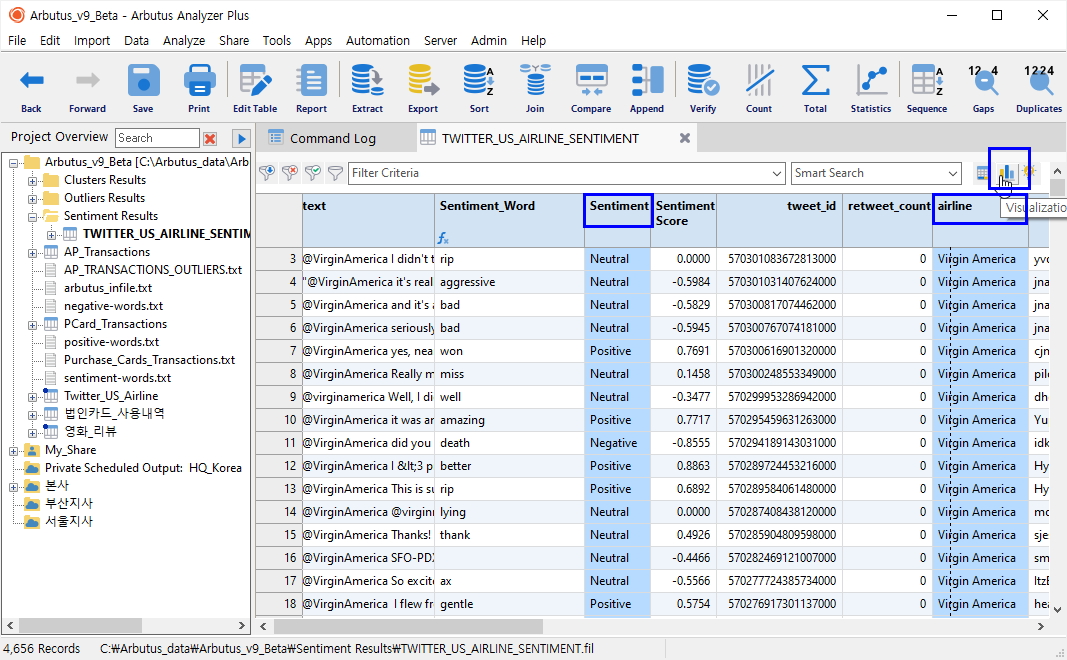This screenshot has height=660, width=1067.
Task: Click the Sentiment Score column header
Action: [x=684, y=220]
